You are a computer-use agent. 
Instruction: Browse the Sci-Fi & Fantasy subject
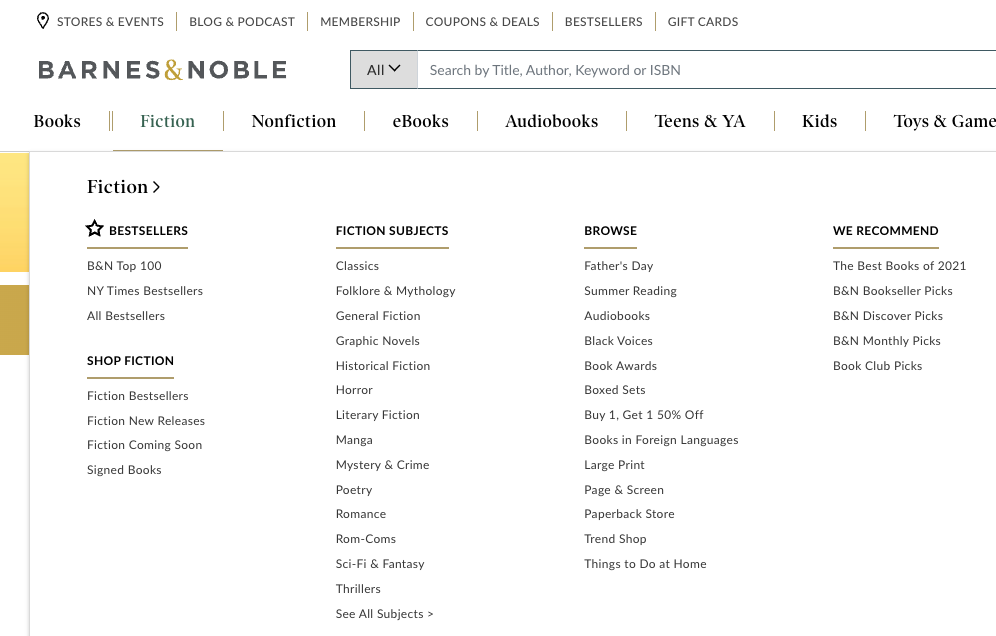(380, 564)
